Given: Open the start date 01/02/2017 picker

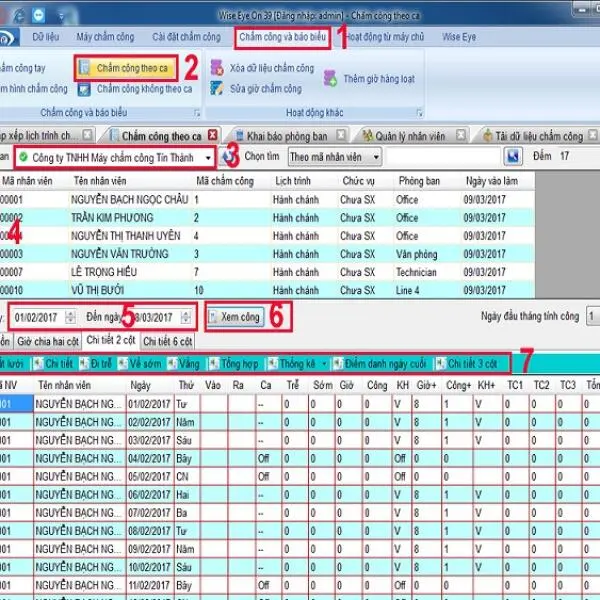Looking at the screenshot, I should [x=69, y=317].
